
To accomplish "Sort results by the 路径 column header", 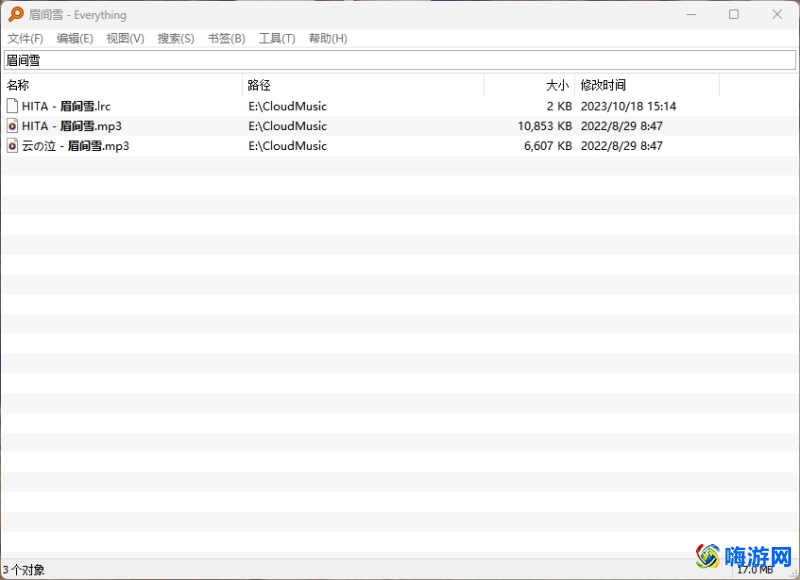I will coord(363,85).
